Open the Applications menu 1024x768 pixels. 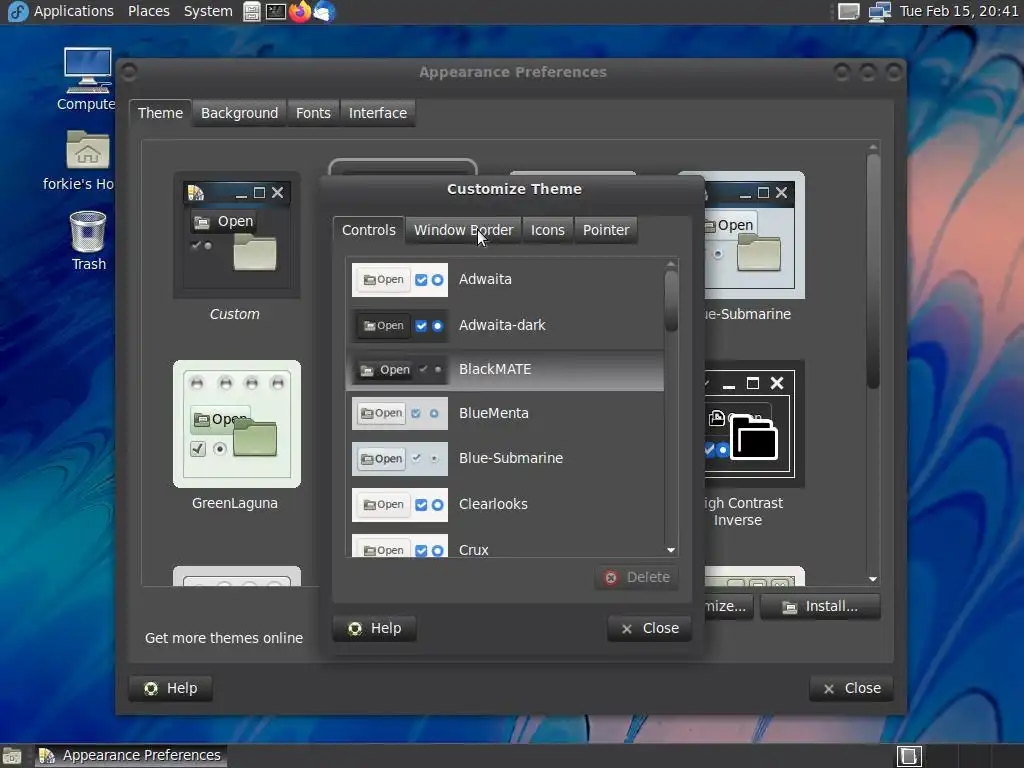tap(73, 11)
